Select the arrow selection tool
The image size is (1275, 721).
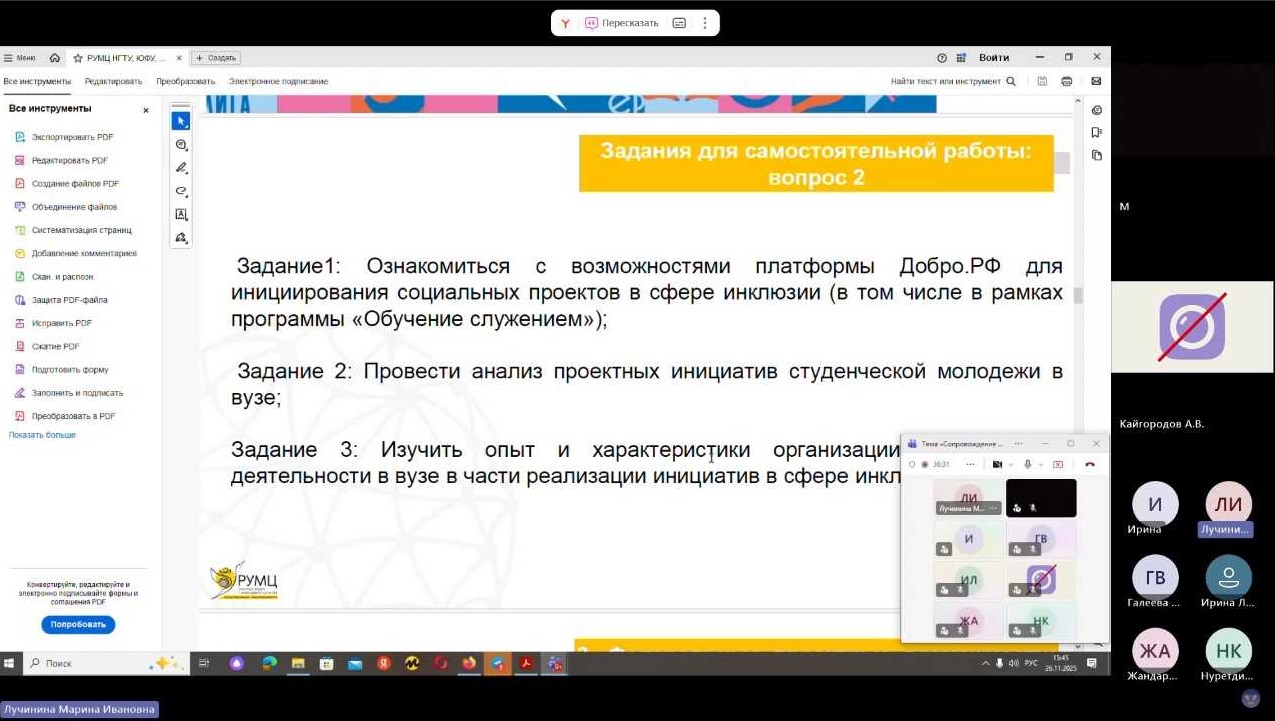[x=181, y=121]
